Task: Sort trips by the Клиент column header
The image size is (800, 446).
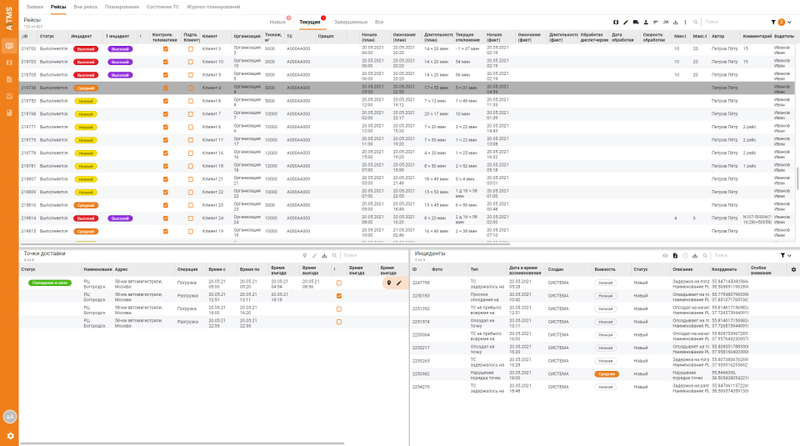Action: tap(210, 37)
